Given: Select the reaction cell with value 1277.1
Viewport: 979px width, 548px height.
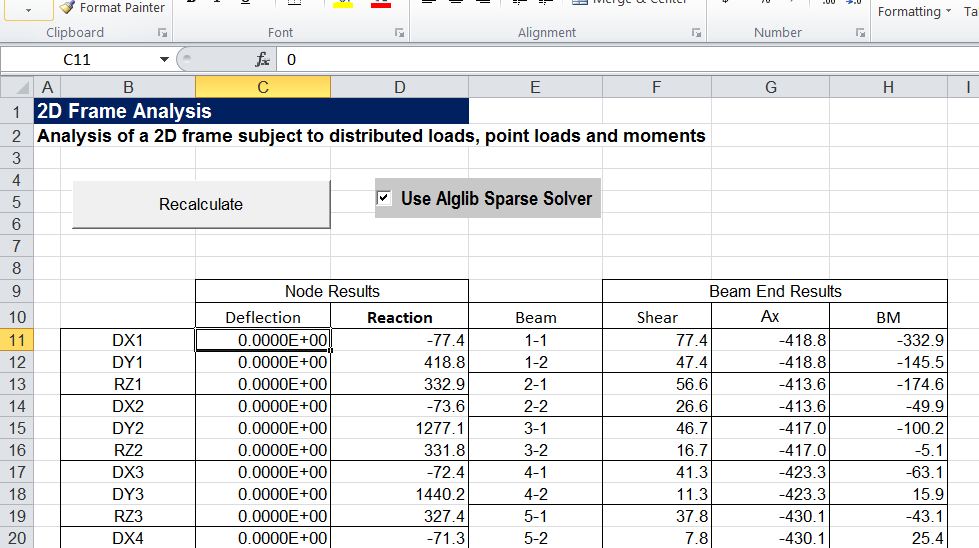Looking at the screenshot, I should coord(400,428).
